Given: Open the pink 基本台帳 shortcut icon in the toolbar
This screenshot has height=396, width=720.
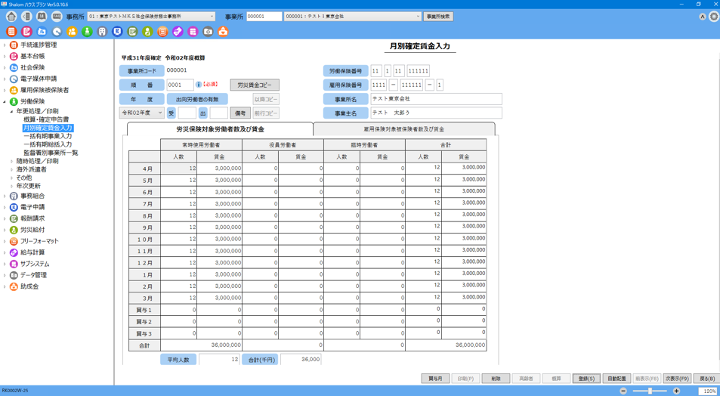Looking at the screenshot, I should pos(27,32).
